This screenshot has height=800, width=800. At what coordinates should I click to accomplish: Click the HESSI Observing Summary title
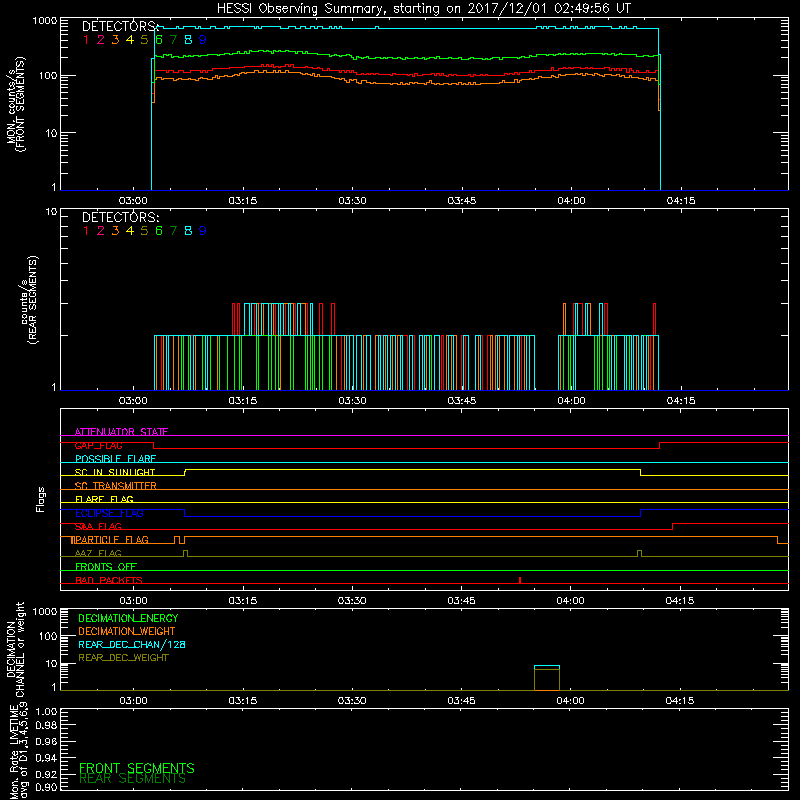(x=423, y=8)
